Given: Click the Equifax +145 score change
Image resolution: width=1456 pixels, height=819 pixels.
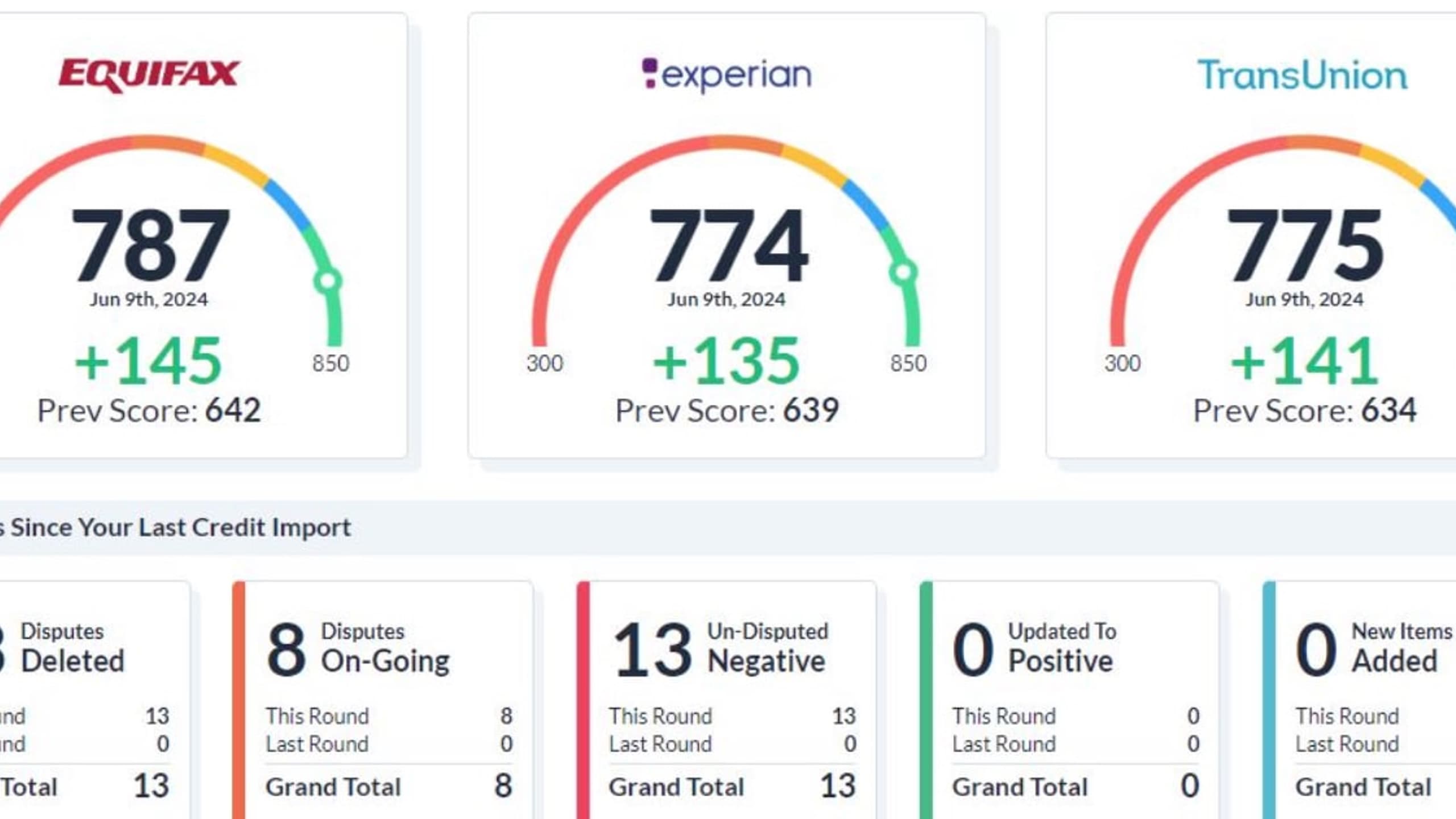Looking at the screenshot, I should [x=148, y=361].
